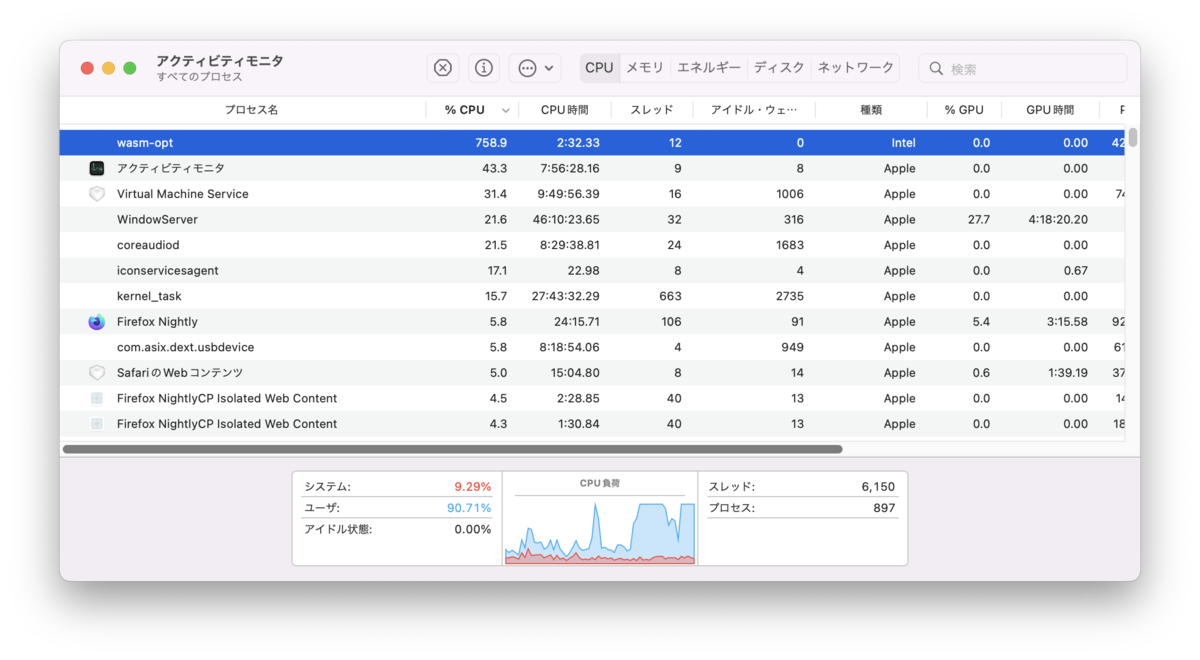
Task: Sort by the CPU時間 column header
Action: coord(565,110)
